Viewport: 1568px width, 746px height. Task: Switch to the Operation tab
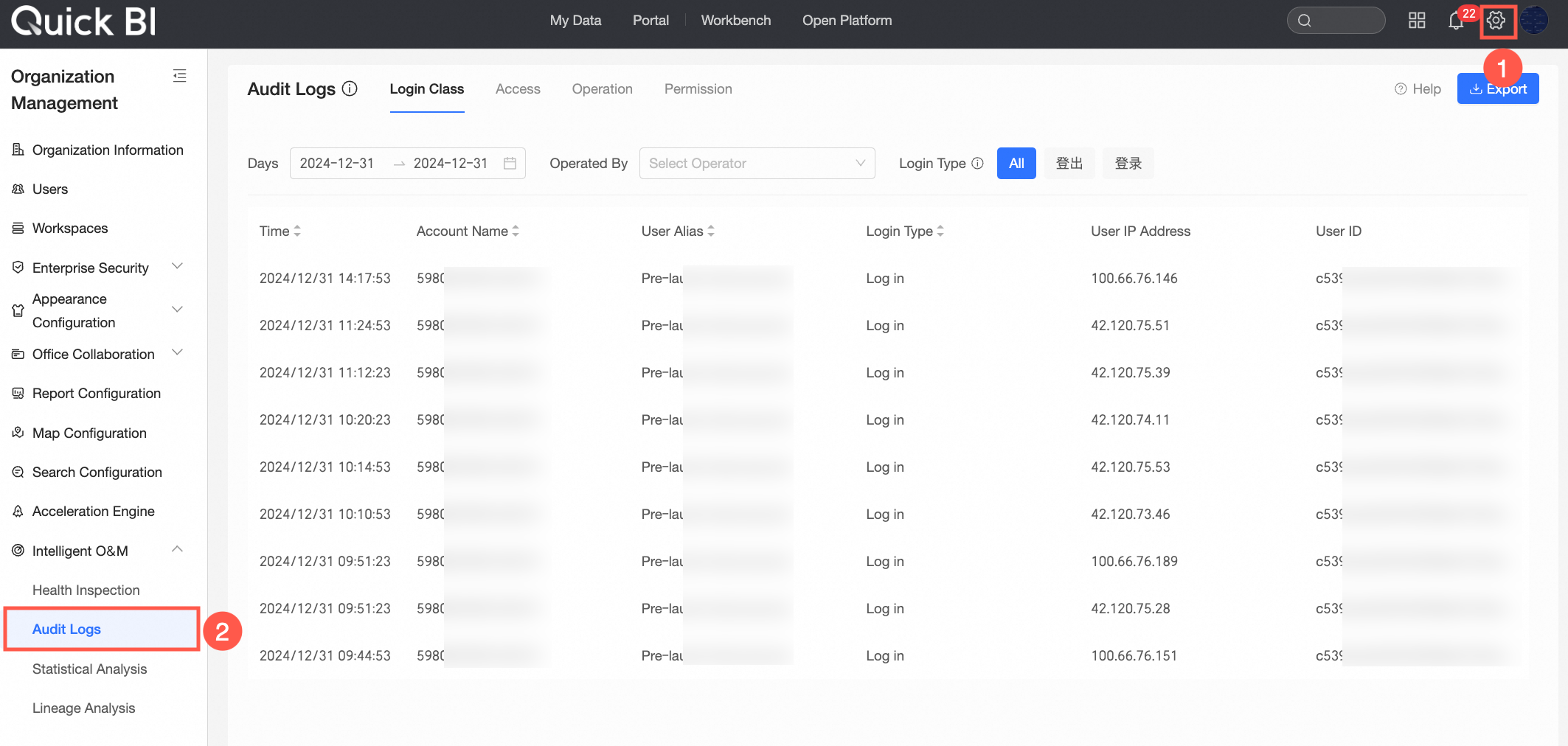(x=602, y=88)
